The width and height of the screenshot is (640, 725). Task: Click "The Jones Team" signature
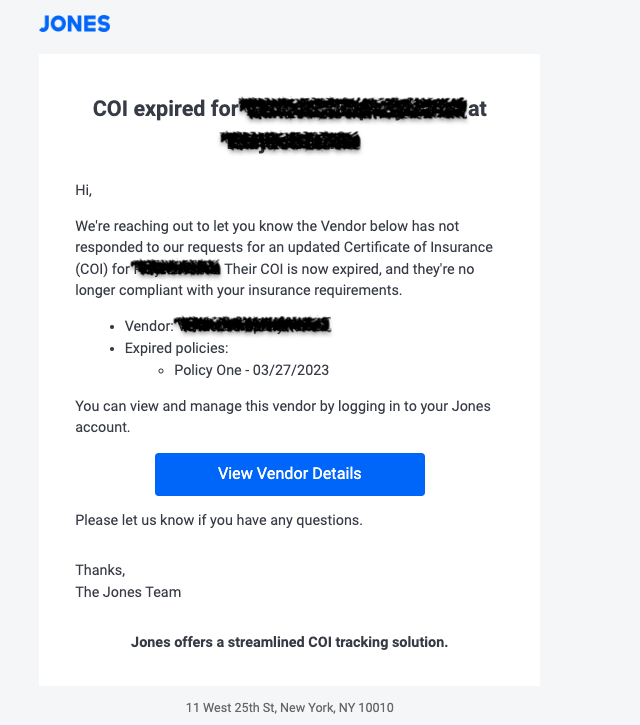click(x=128, y=592)
